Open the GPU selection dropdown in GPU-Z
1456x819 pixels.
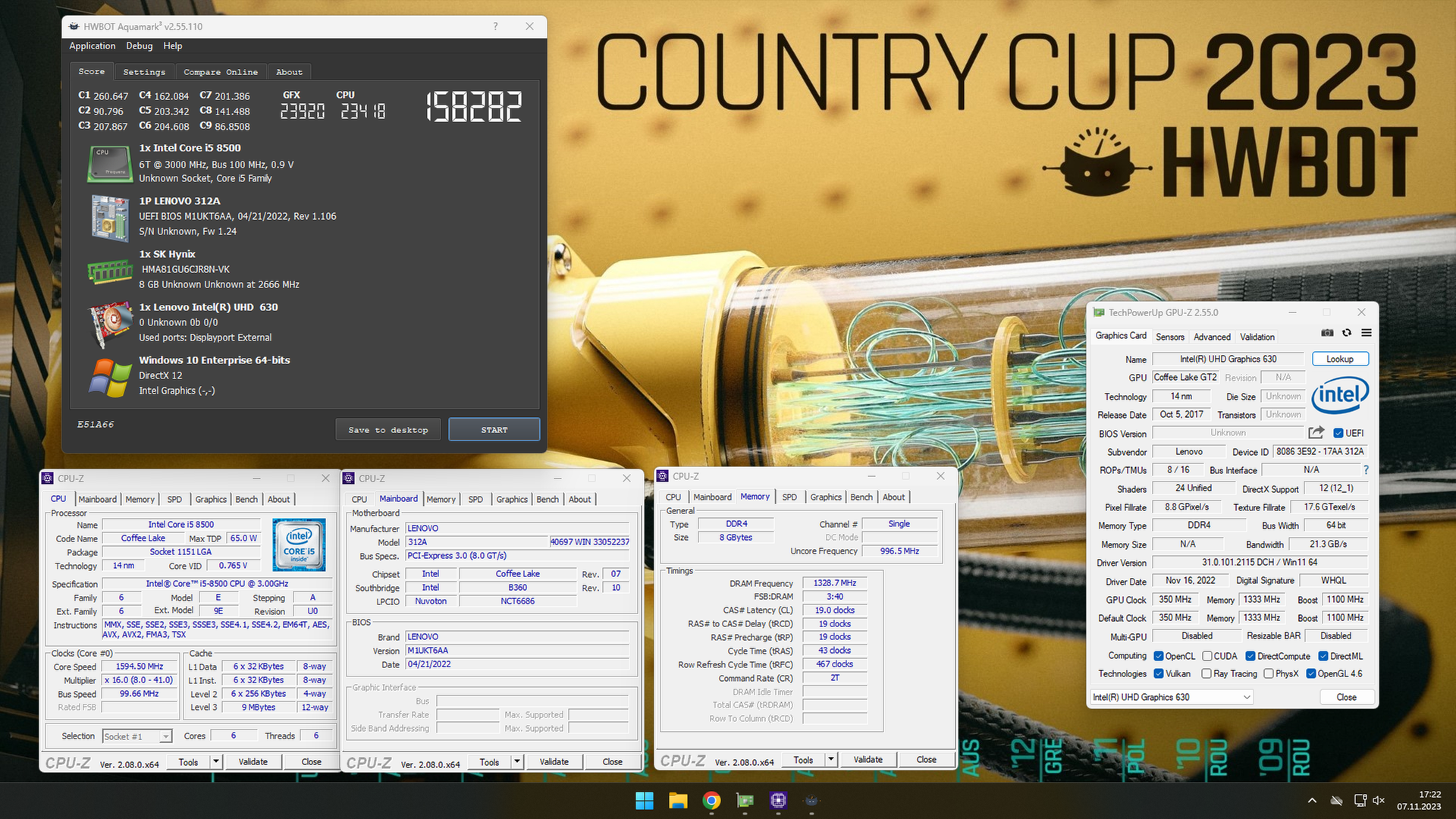[x=1172, y=697]
